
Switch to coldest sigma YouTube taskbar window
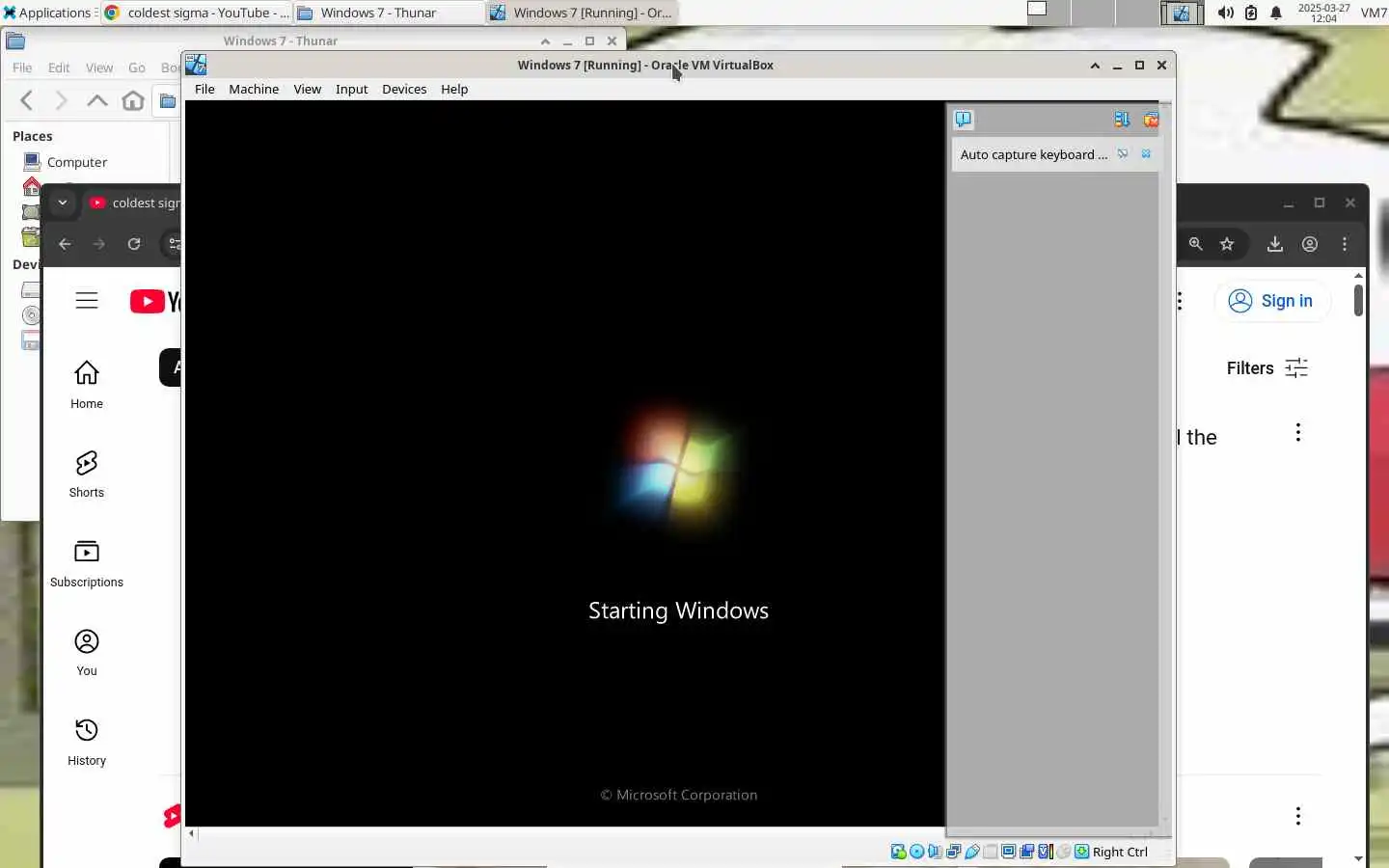[197, 13]
